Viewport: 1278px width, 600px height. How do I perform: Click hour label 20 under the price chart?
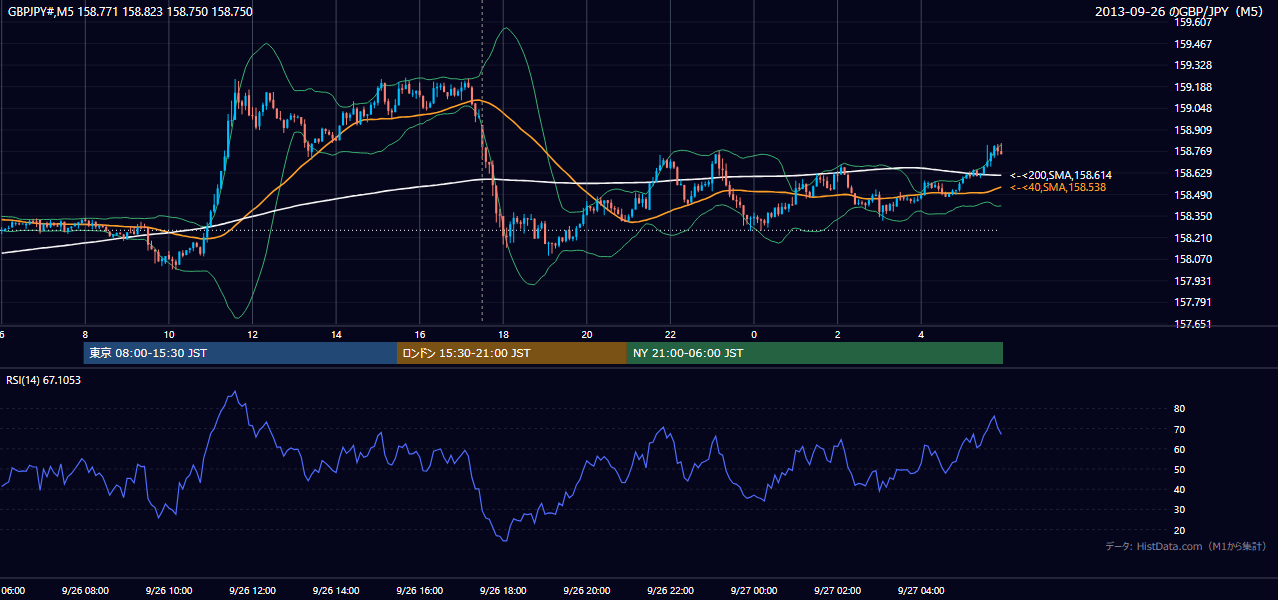click(x=587, y=335)
